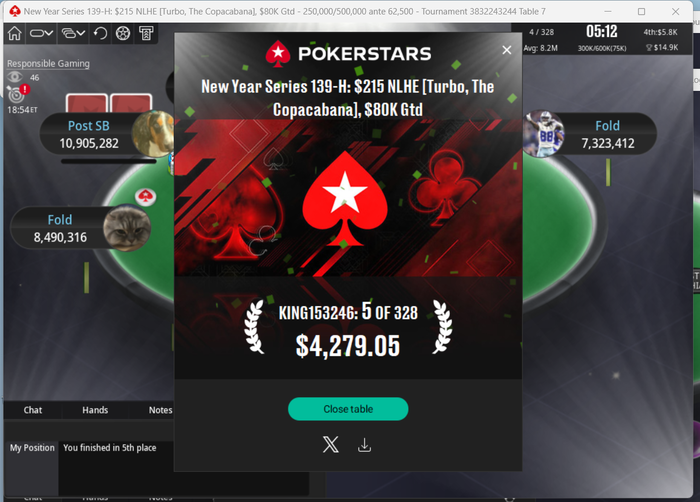700x502 pixels.
Task: Click the cat avatar player seat
Action: click(127, 228)
